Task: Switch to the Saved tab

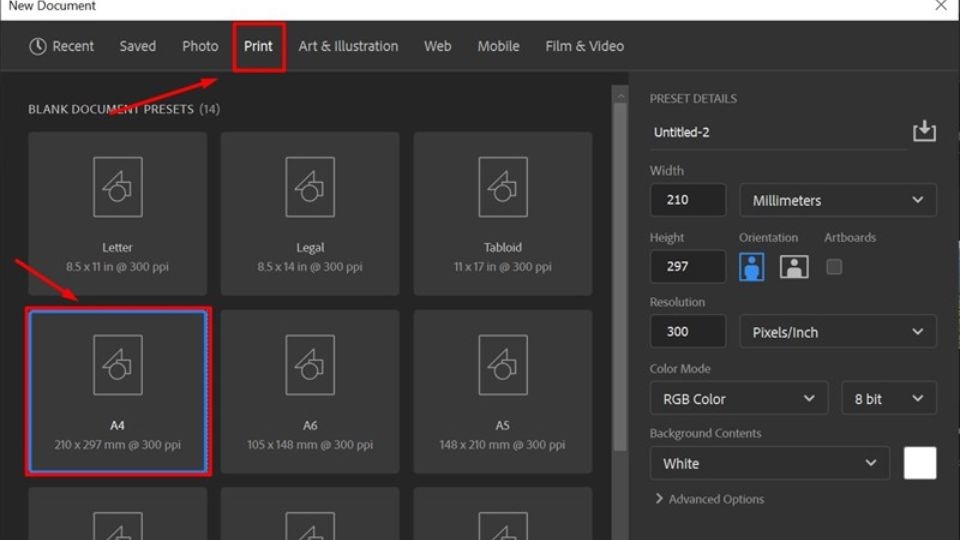Action: [138, 46]
